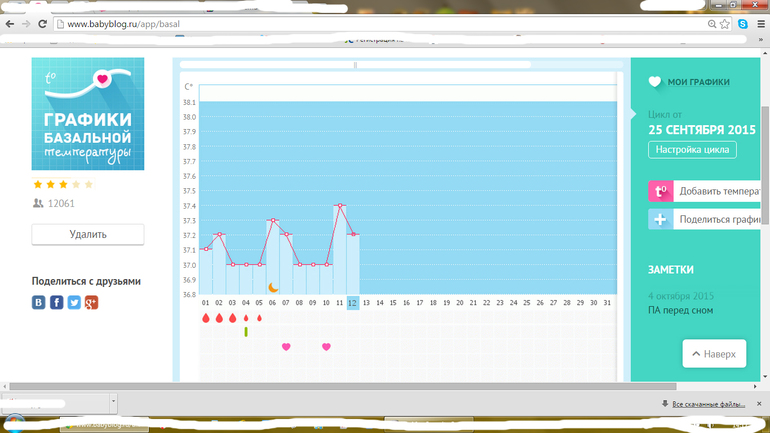Open Настройка цикла settings
Image resolution: width=770 pixels, height=433 pixels.
point(692,150)
